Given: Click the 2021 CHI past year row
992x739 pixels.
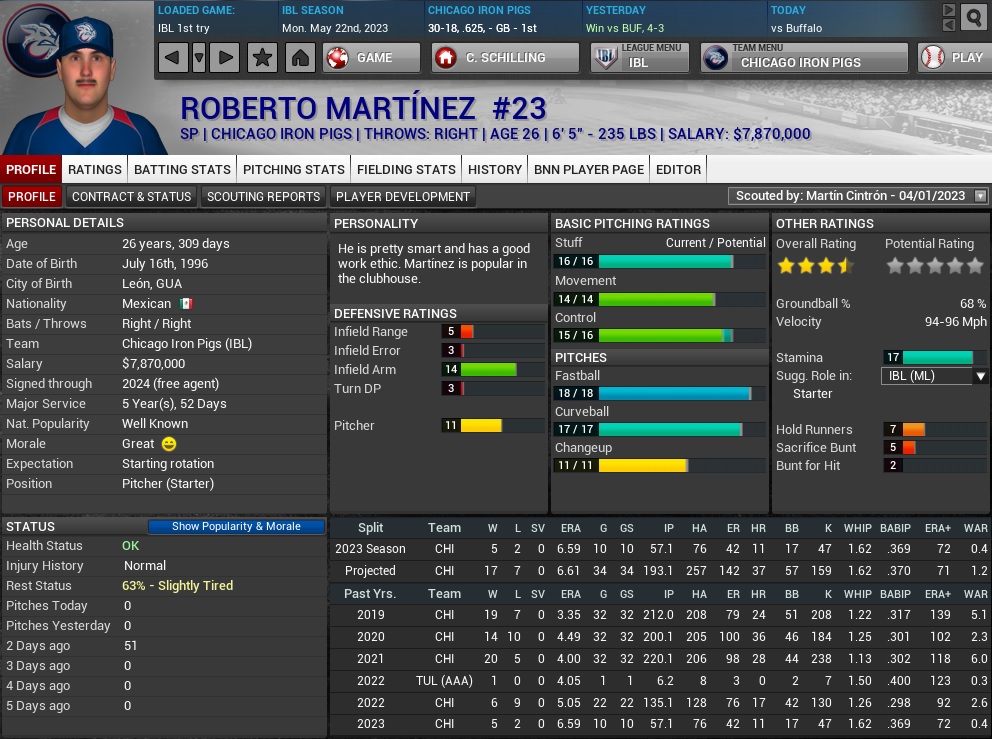Looking at the screenshot, I should tap(660, 659).
